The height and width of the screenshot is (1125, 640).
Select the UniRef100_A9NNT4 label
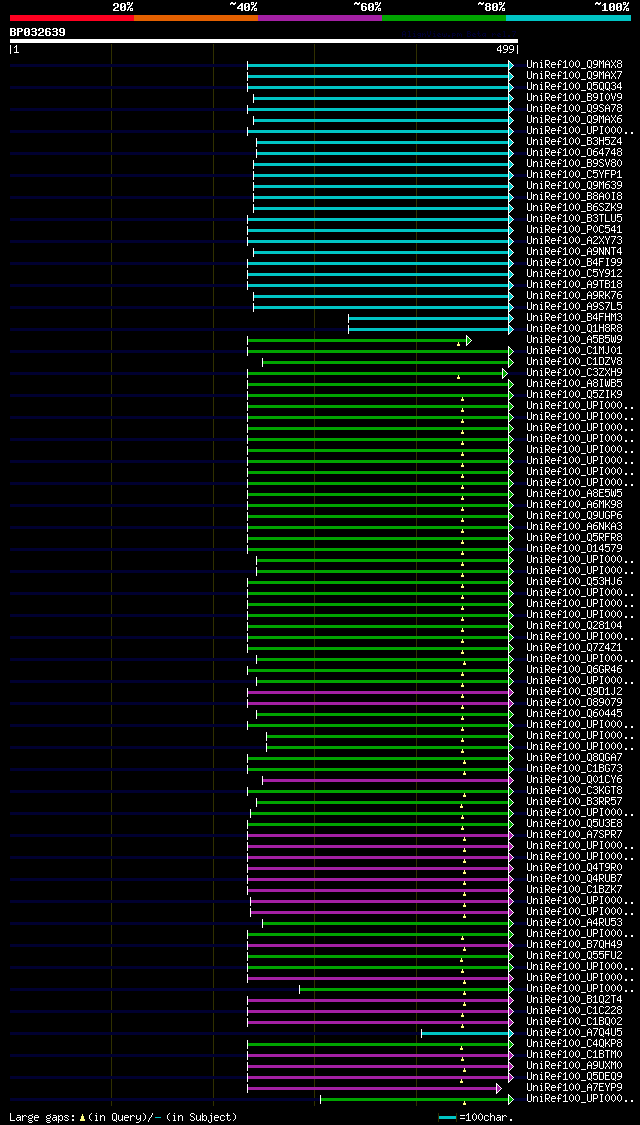(574, 252)
